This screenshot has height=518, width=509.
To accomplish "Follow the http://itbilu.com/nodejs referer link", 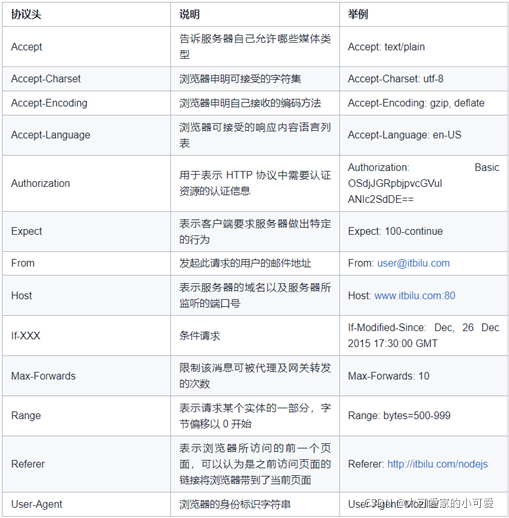I will click(437, 464).
